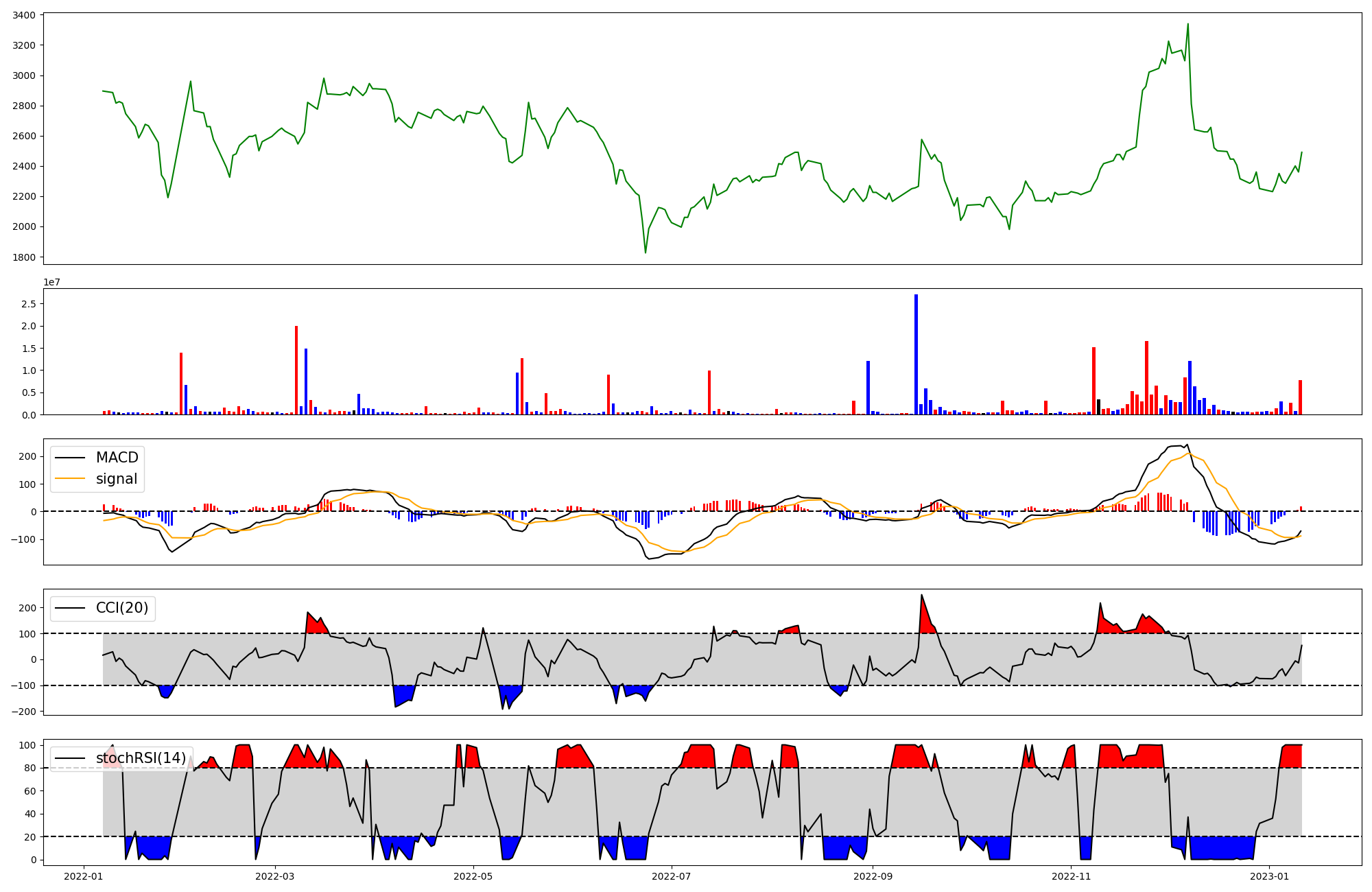
Task: Click the 2022-07 date tick label
Action: click(x=671, y=876)
